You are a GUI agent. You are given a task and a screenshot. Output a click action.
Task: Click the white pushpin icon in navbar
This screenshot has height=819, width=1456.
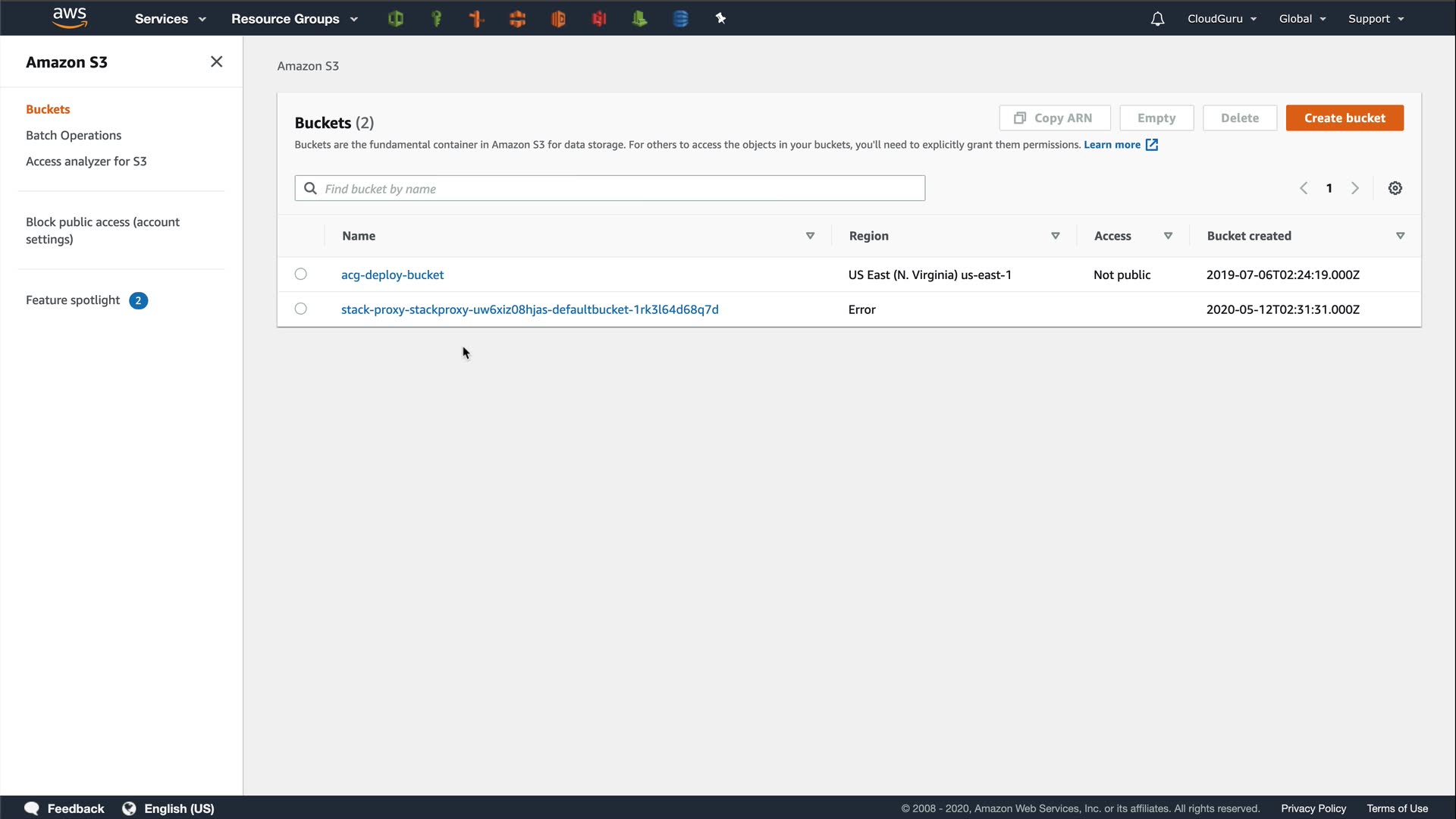click(720, 19)
